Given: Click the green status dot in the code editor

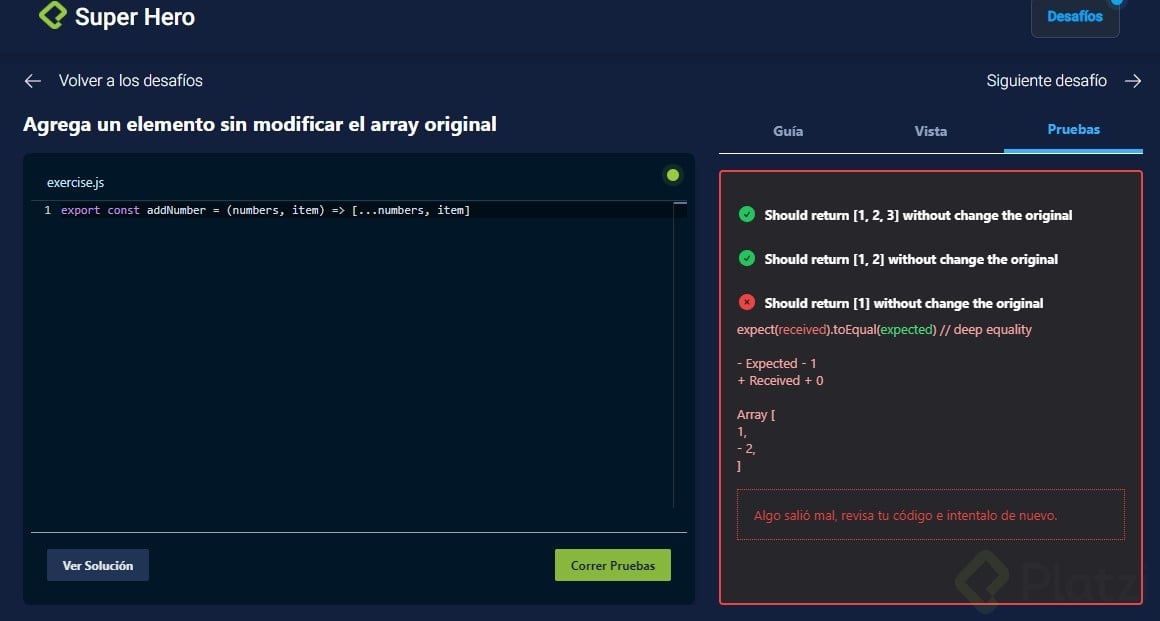Looking at the screenshot, I should coord(673,174).
